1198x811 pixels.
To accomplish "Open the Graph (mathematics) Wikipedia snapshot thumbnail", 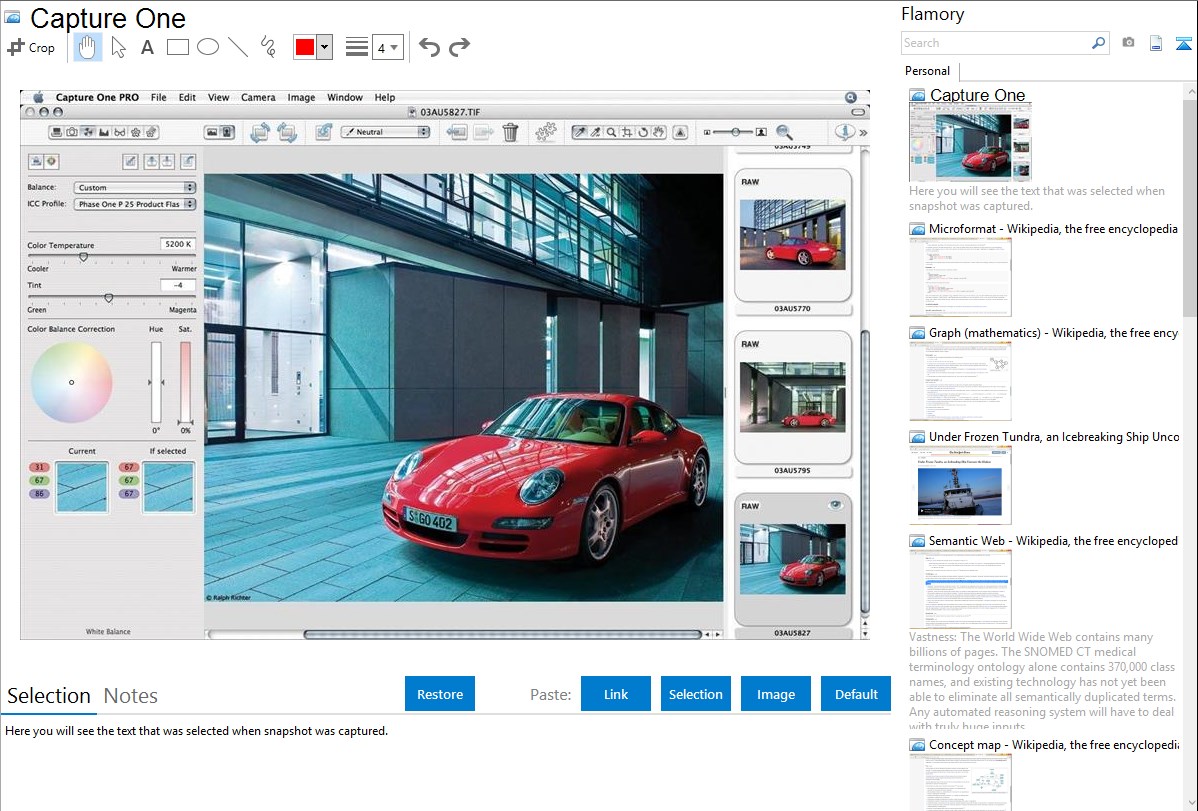I will (x=960, y=381).
